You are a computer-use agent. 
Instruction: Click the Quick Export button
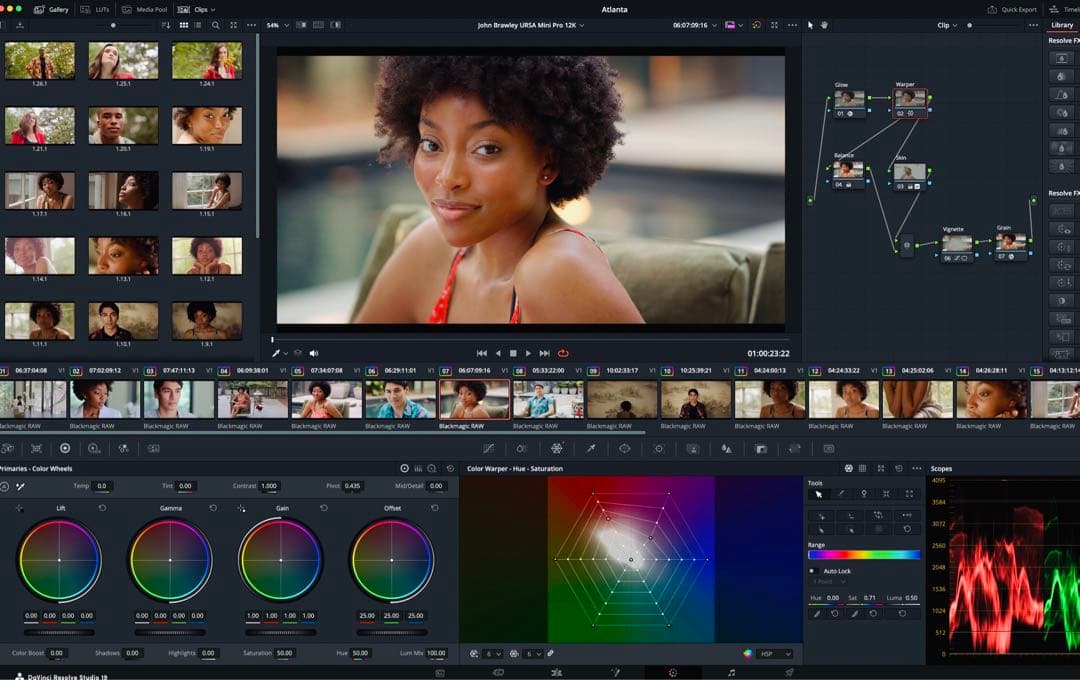[1013, 9]
